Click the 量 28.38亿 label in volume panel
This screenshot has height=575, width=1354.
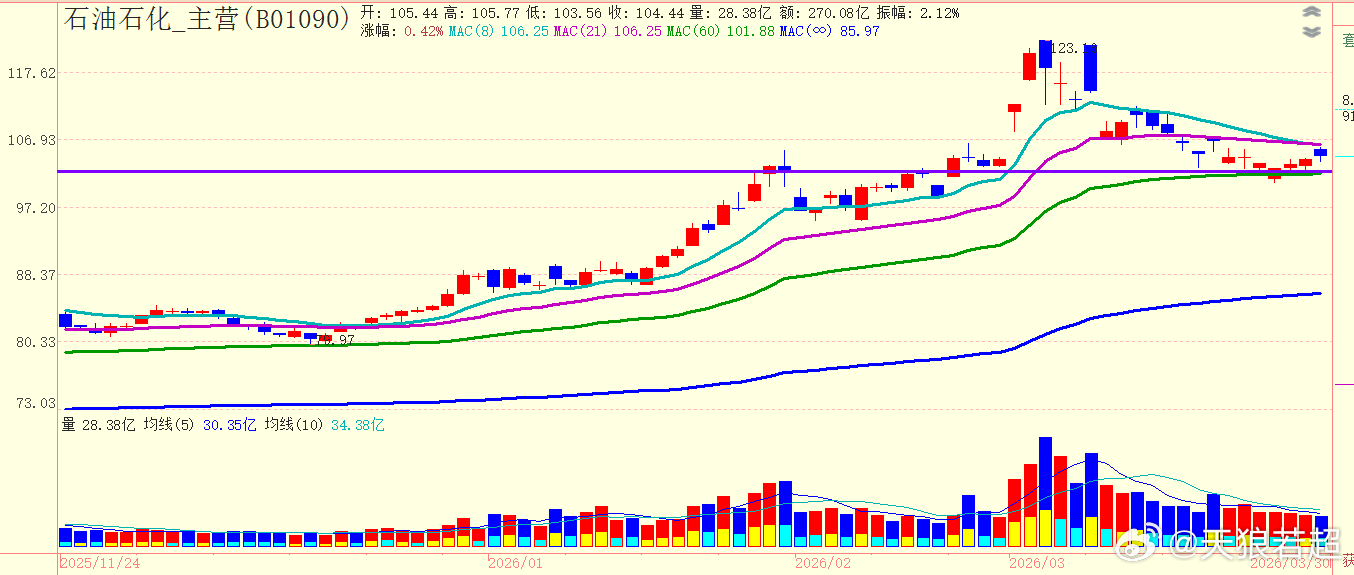[98, 425]
